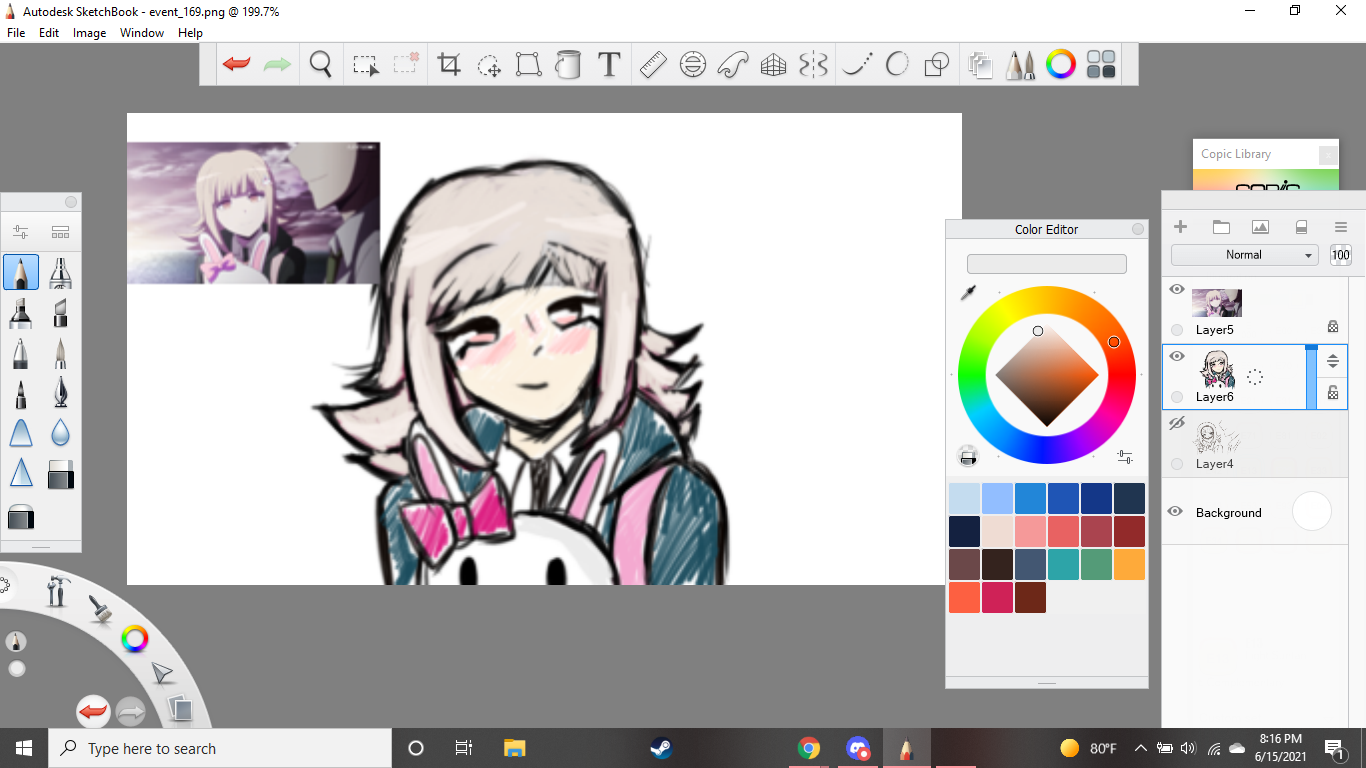This screenshot has height=768, width=1366.
Task: Open Steam from the taskbar
Action: [x=660, y=748]
